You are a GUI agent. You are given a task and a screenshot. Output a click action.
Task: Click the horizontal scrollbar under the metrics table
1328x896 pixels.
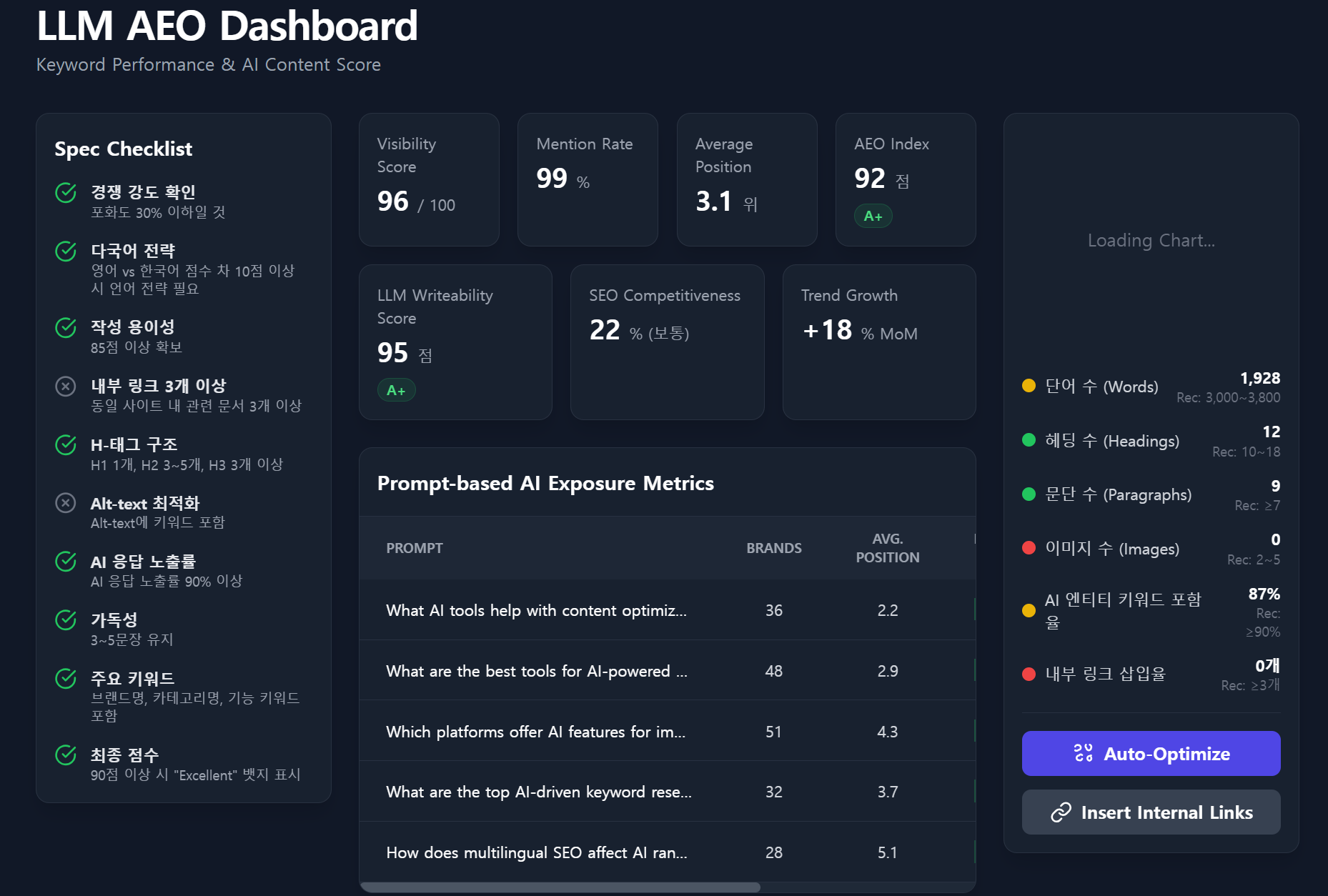pos(560,887)
